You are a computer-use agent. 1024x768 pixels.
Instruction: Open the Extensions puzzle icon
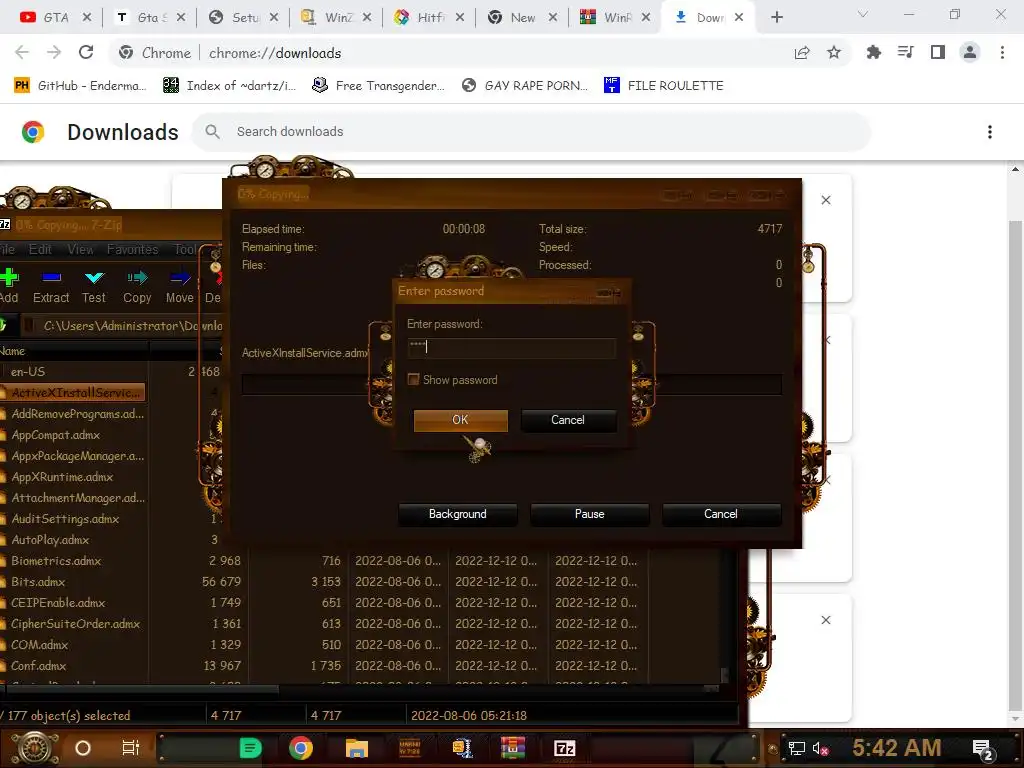coord(873,52)
